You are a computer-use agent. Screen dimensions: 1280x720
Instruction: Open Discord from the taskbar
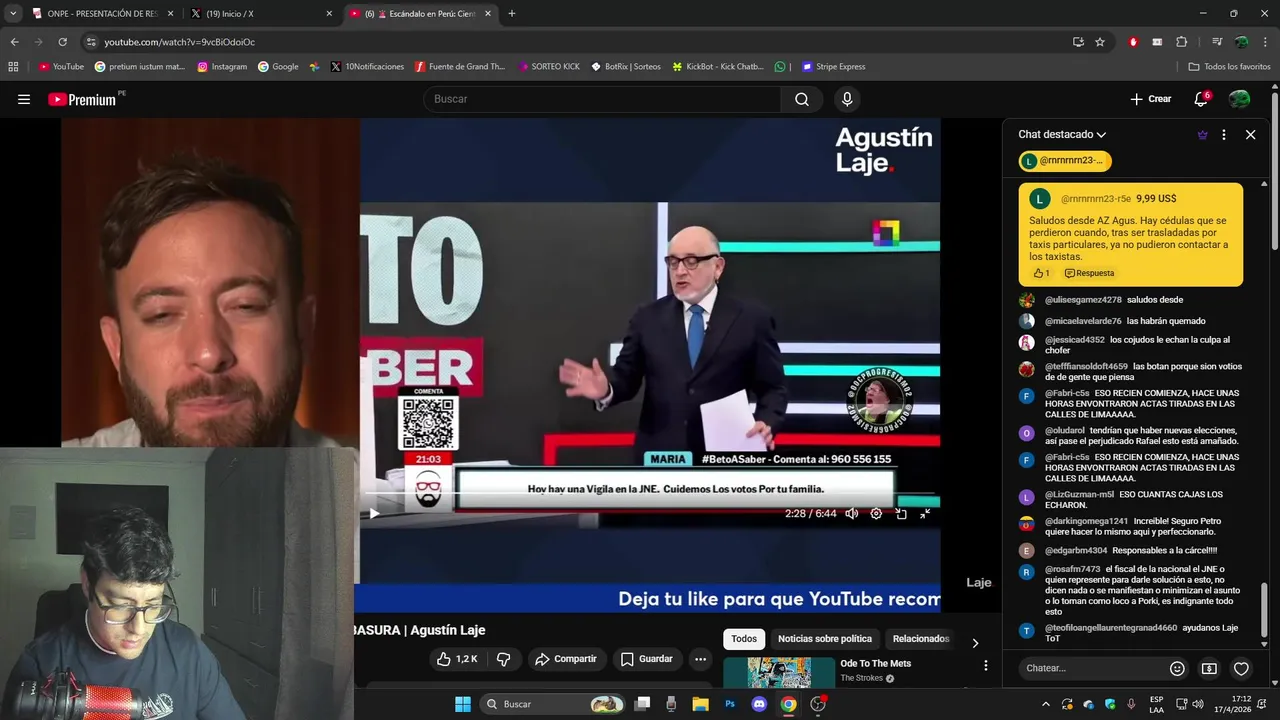coord(759,704)
